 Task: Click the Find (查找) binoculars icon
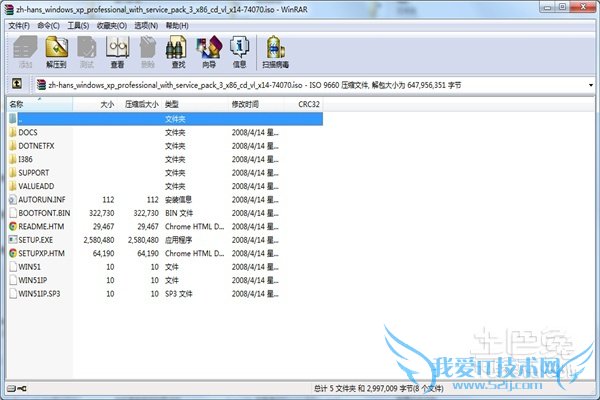[178, 52]
